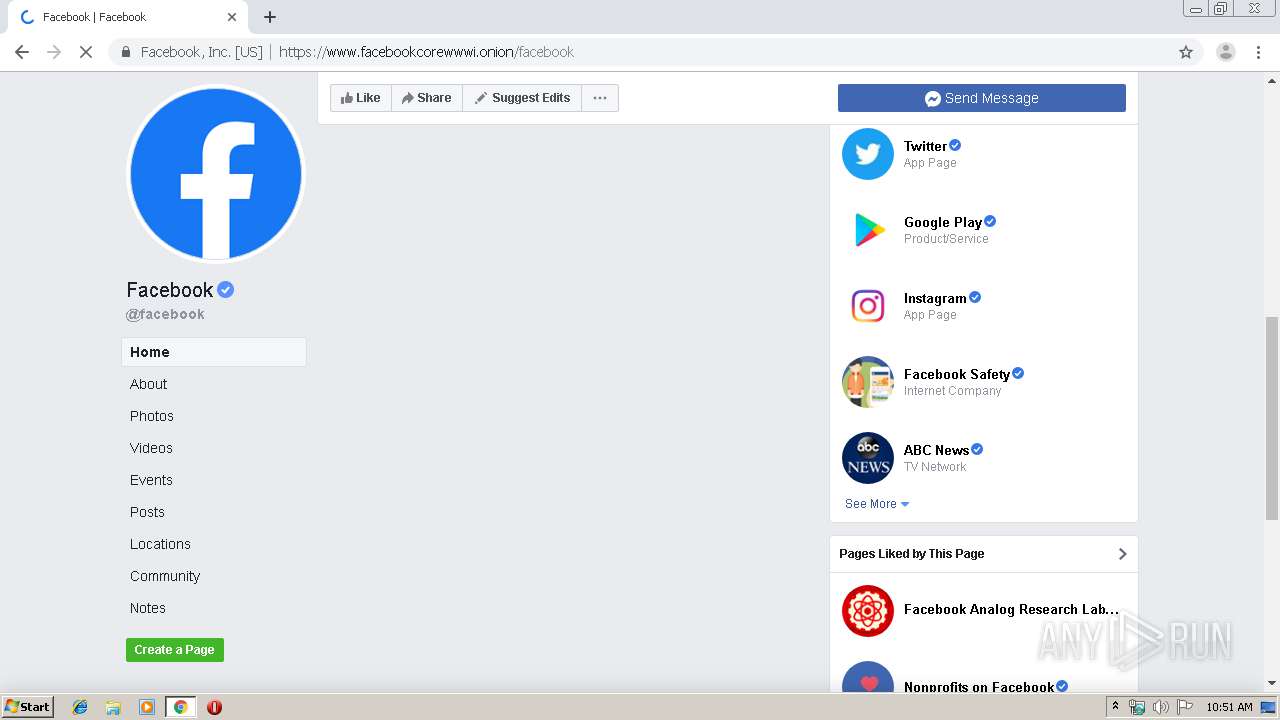Click the site security padlock icon
The width and height of the screenshot is (1280, 720).
coord(126,52)
